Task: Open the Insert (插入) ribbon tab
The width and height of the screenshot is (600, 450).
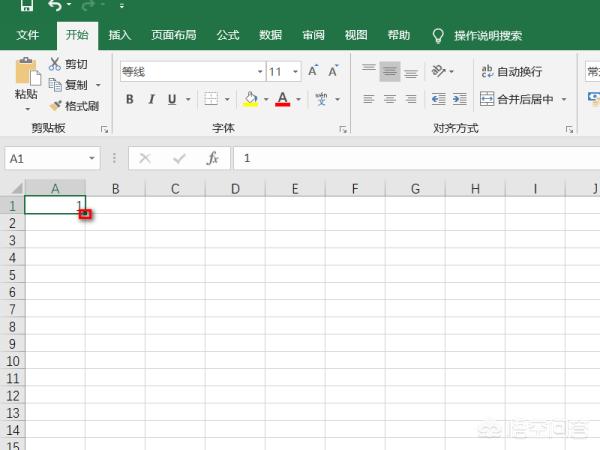Action: [119, 35]
